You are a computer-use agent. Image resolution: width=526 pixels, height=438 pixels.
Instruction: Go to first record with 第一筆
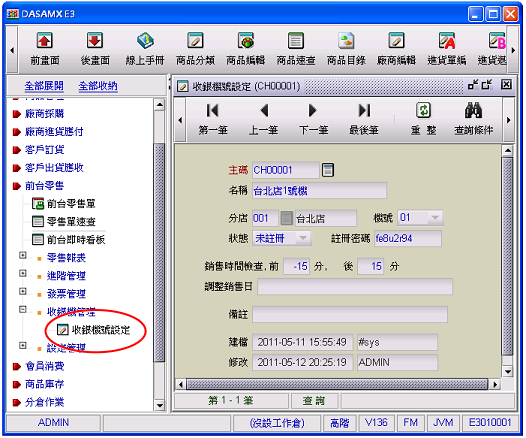coord(213,110)
